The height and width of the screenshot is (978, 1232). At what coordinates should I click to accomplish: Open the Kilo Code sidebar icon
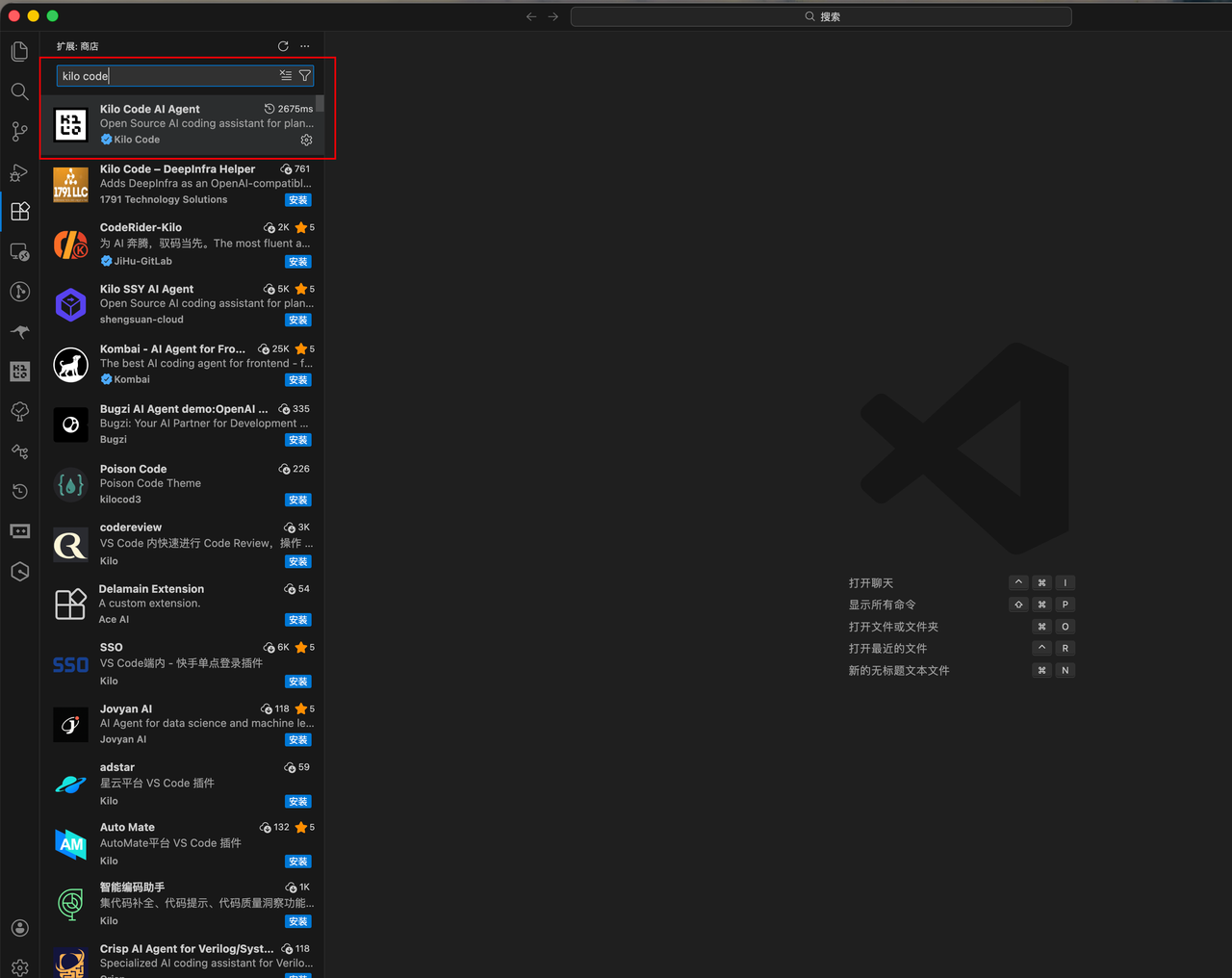click(x=19, y=372)
